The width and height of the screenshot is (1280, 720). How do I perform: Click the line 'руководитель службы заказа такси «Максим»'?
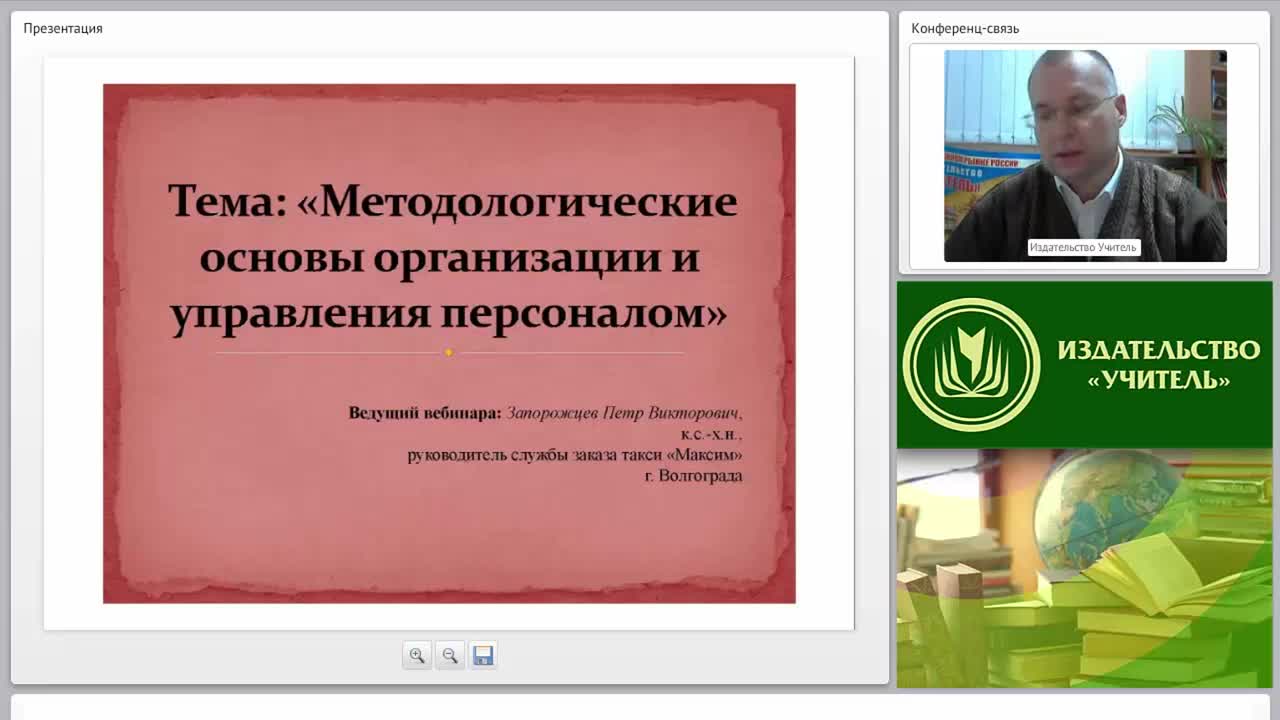[575, 455]
